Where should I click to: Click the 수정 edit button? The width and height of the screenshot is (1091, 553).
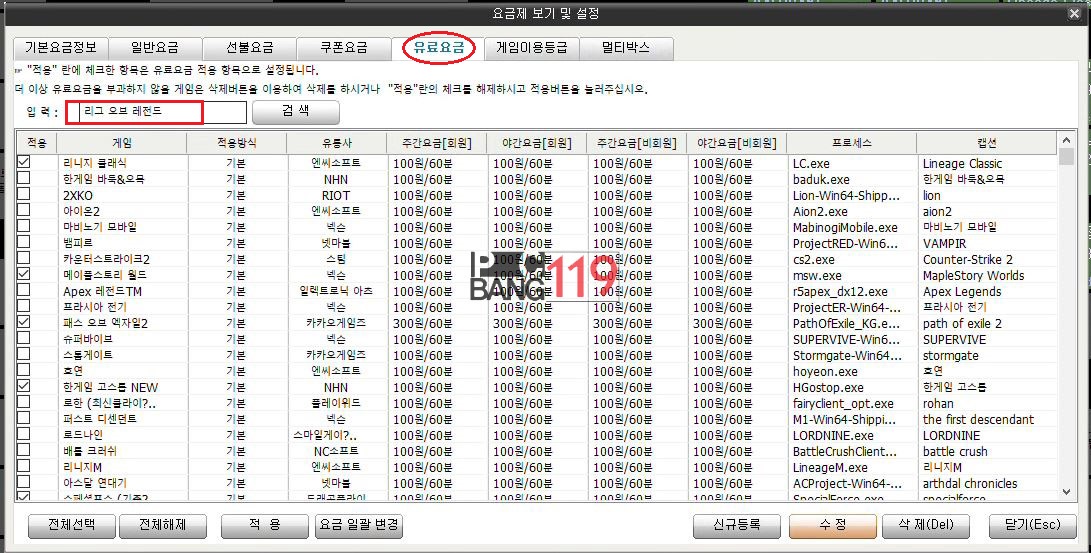tap(832, 525)
